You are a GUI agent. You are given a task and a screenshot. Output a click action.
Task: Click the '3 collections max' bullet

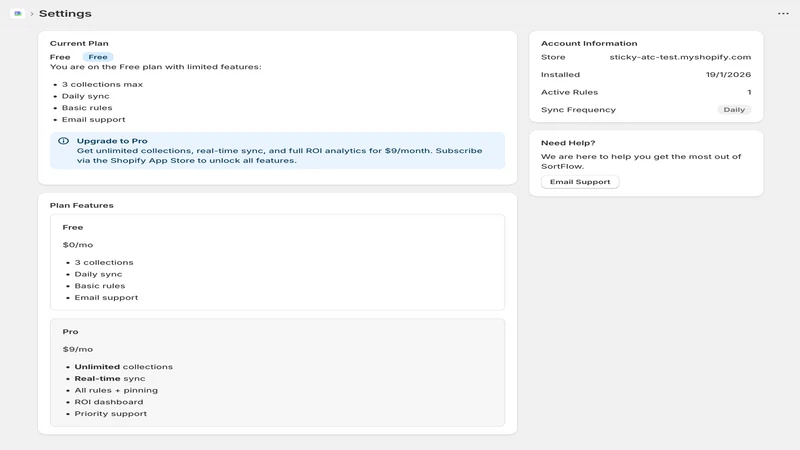click(102, 85)
